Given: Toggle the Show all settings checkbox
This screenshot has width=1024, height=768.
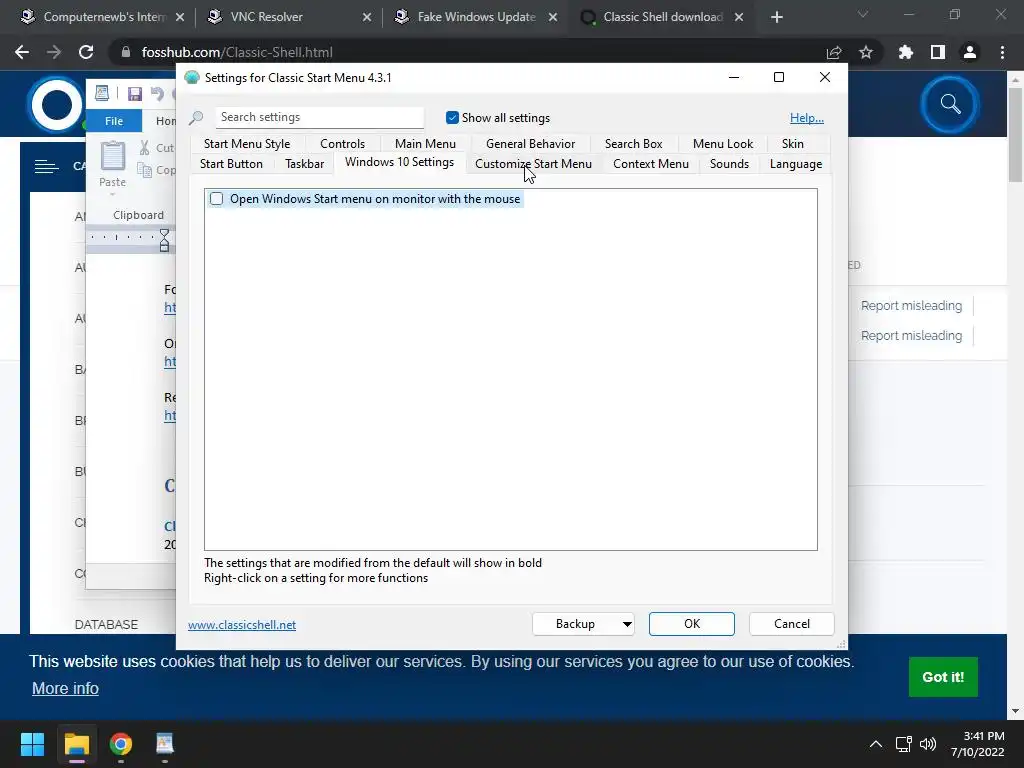Looking at the screenshot, I should tap(452, 118).
